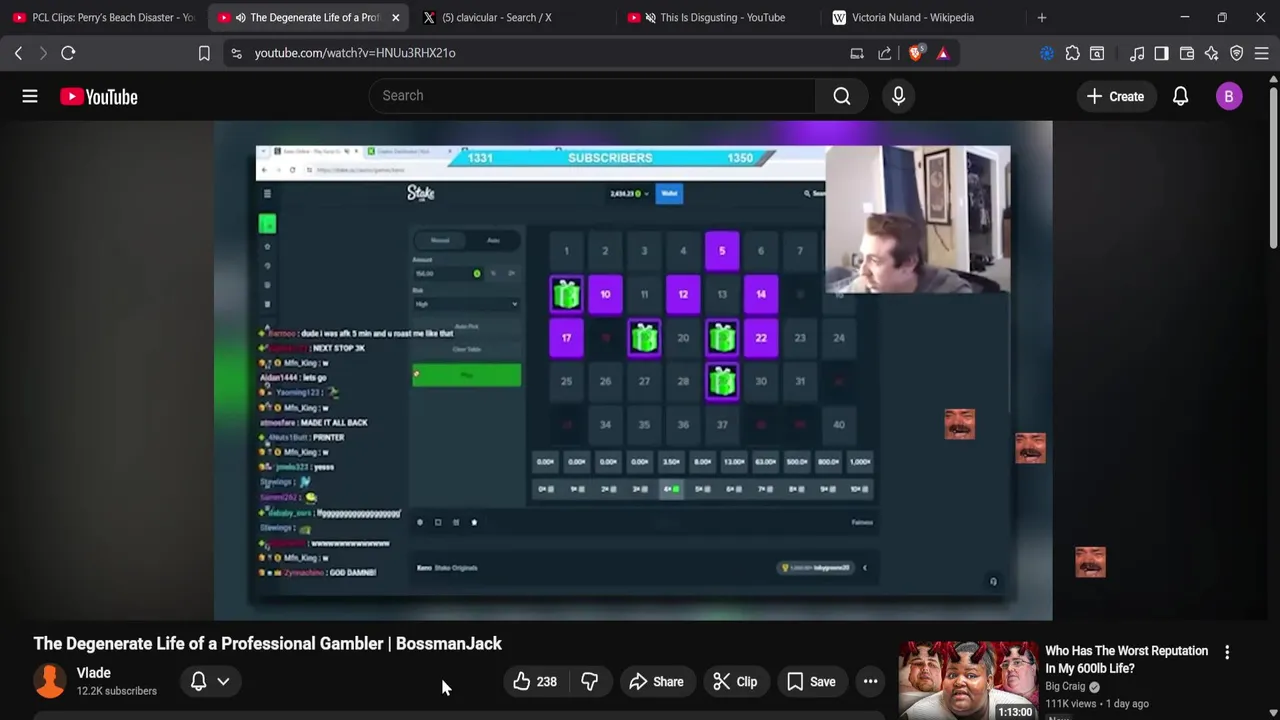Open Extensions puzzle piece menu
Image resolution: width=1280 pixels, height=720 pixels.
click(x=1072, y=53)
